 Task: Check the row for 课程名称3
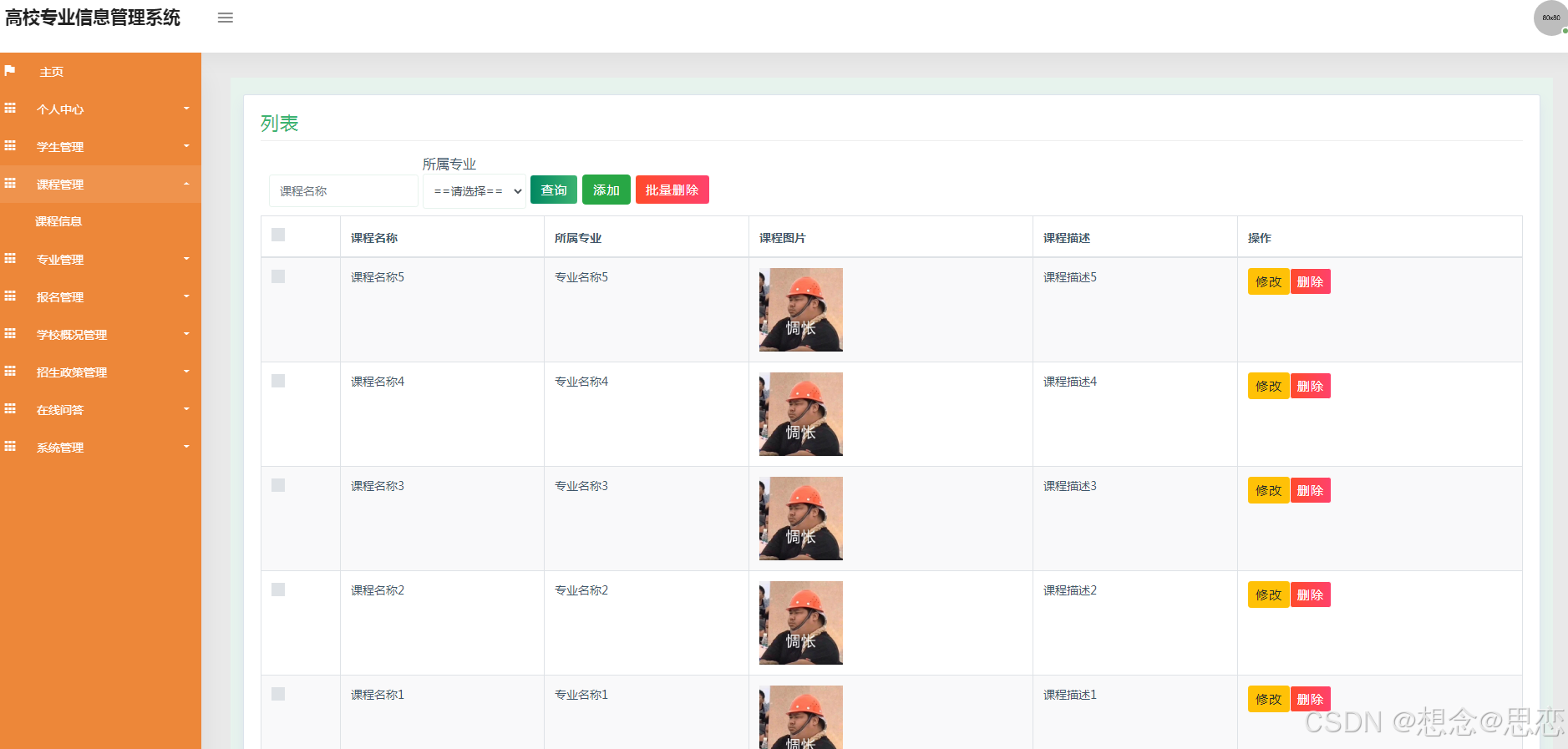coord(278,485)
